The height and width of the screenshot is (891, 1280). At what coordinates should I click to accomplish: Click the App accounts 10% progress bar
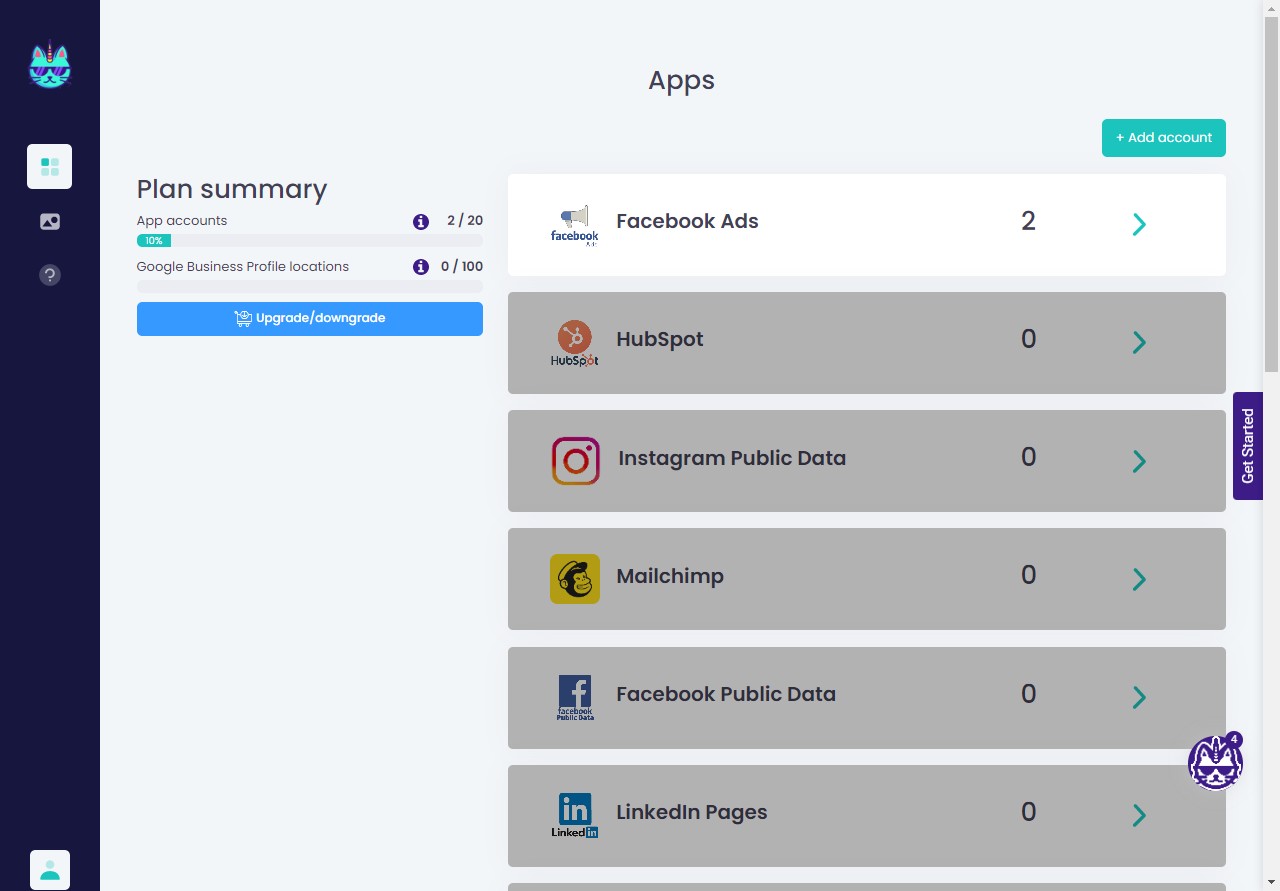pos(310,240)
